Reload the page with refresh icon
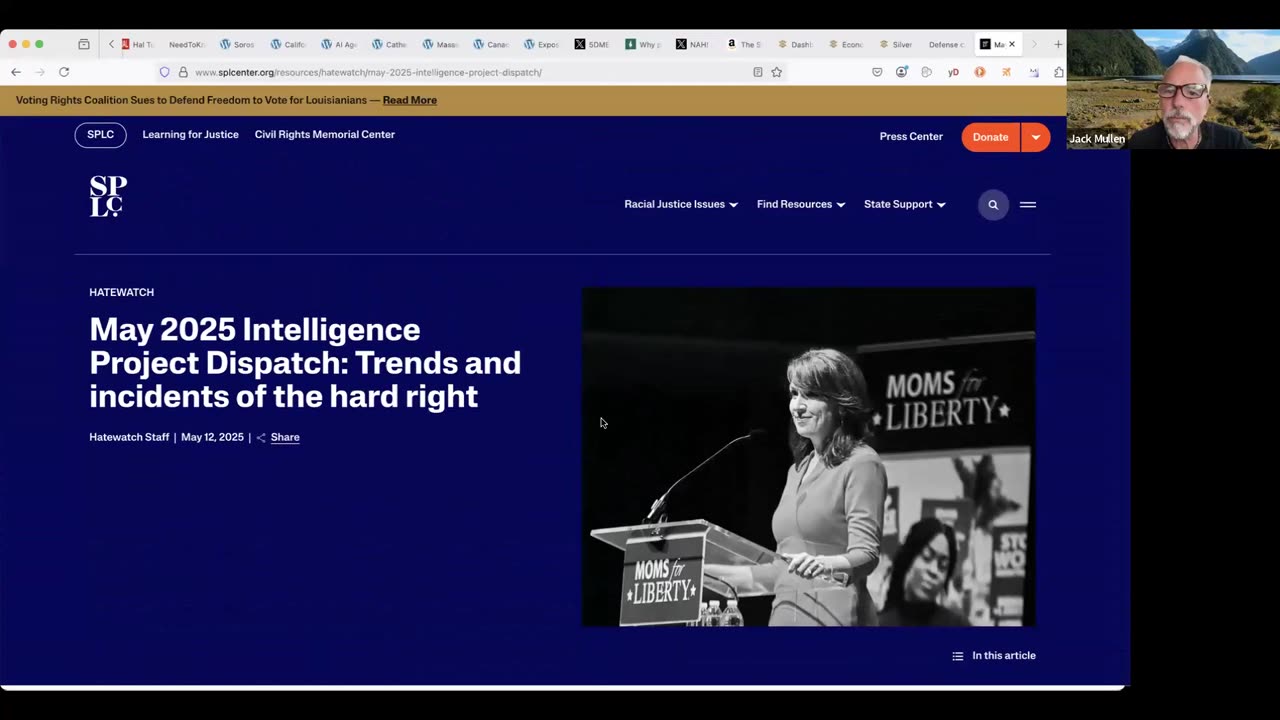 [x=64, y=72]
